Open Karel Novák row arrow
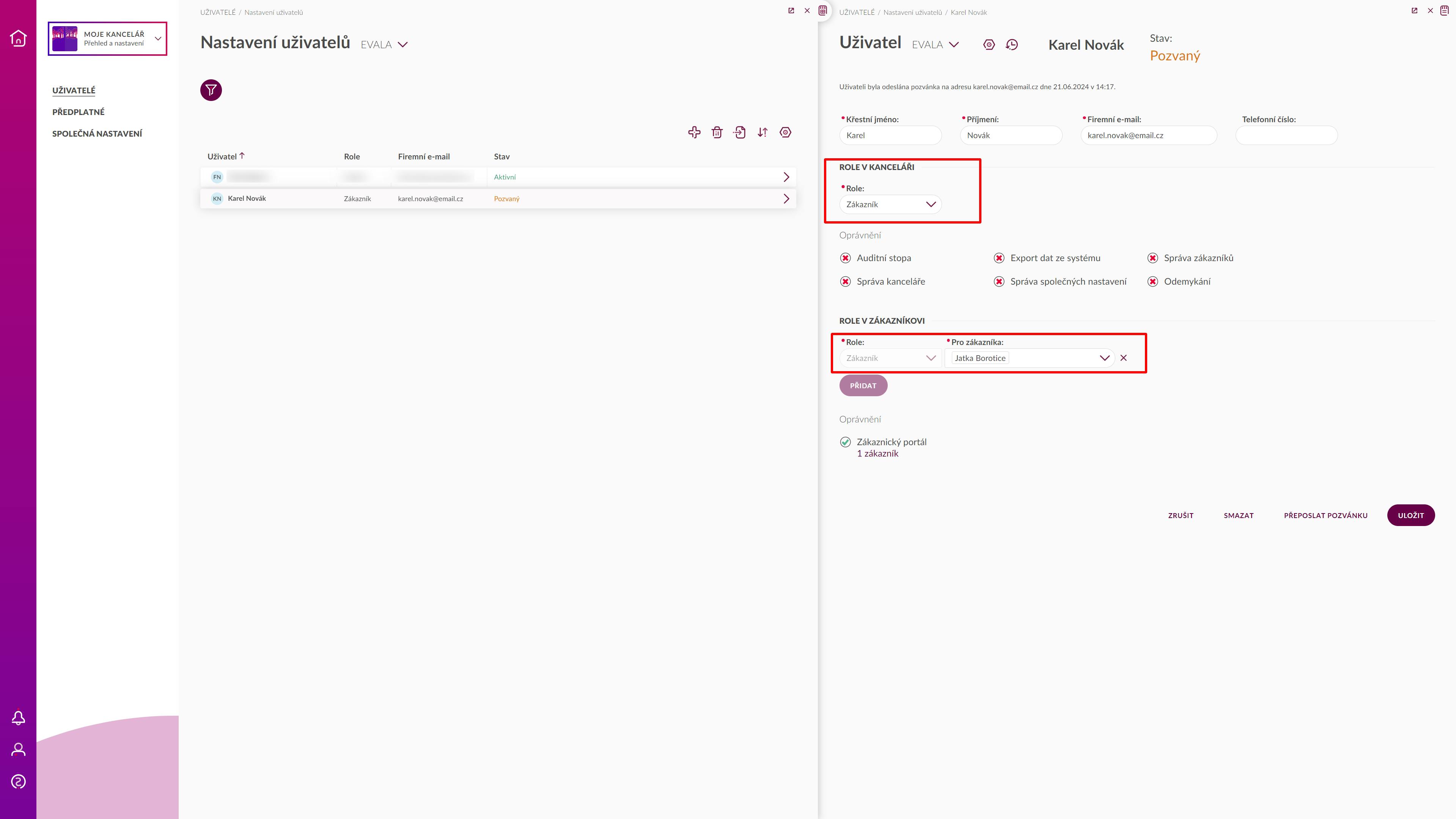This screenshot has width=1456, height=819. pyautogui.click(x=786, y=198)
